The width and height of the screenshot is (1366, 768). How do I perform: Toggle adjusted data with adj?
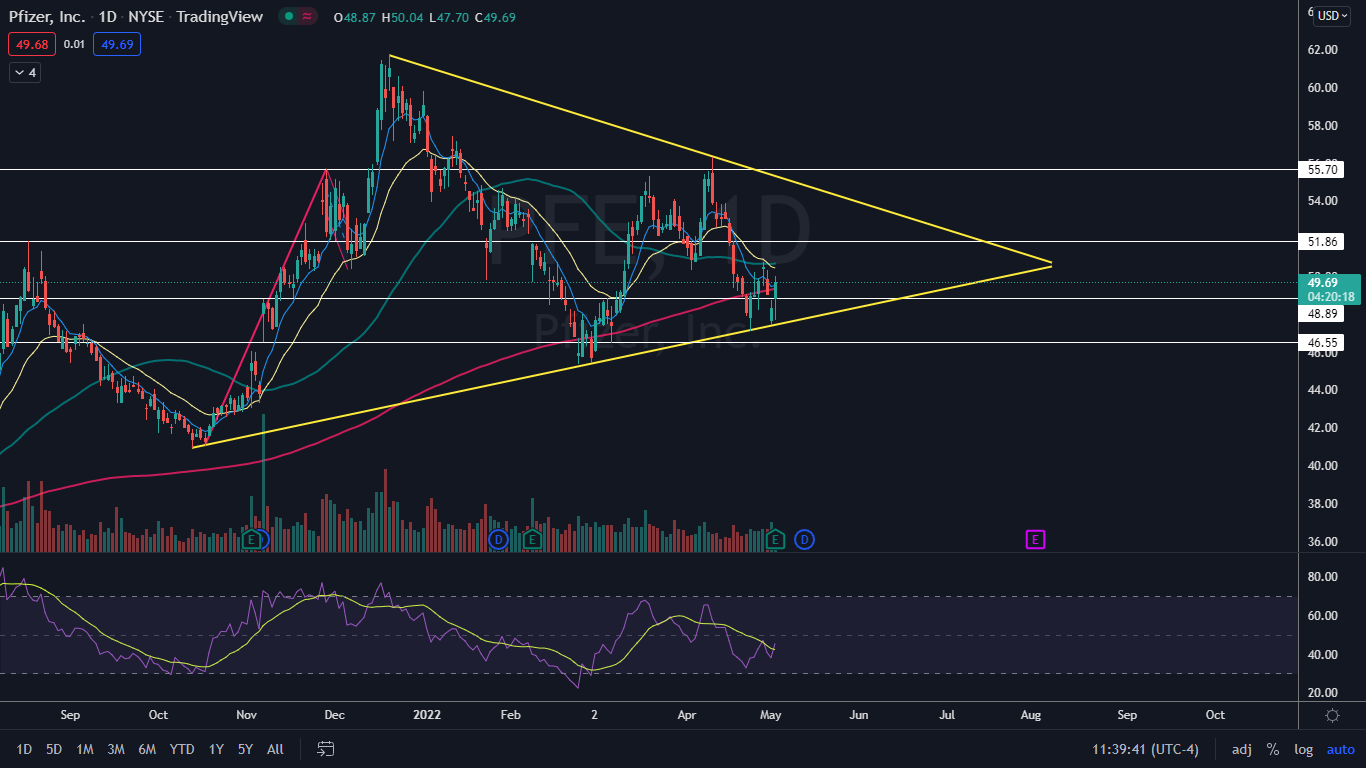click(x=1241, y=749)
